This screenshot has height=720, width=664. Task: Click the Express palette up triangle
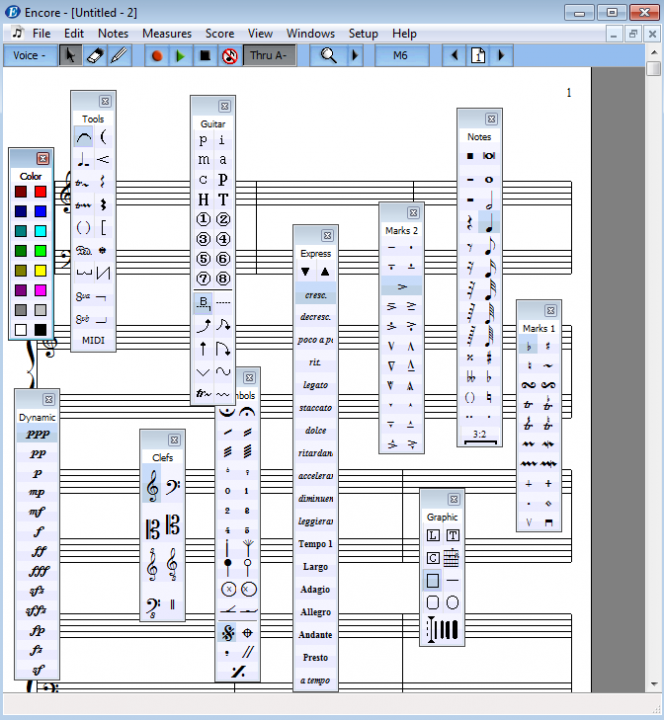point(325,272)
